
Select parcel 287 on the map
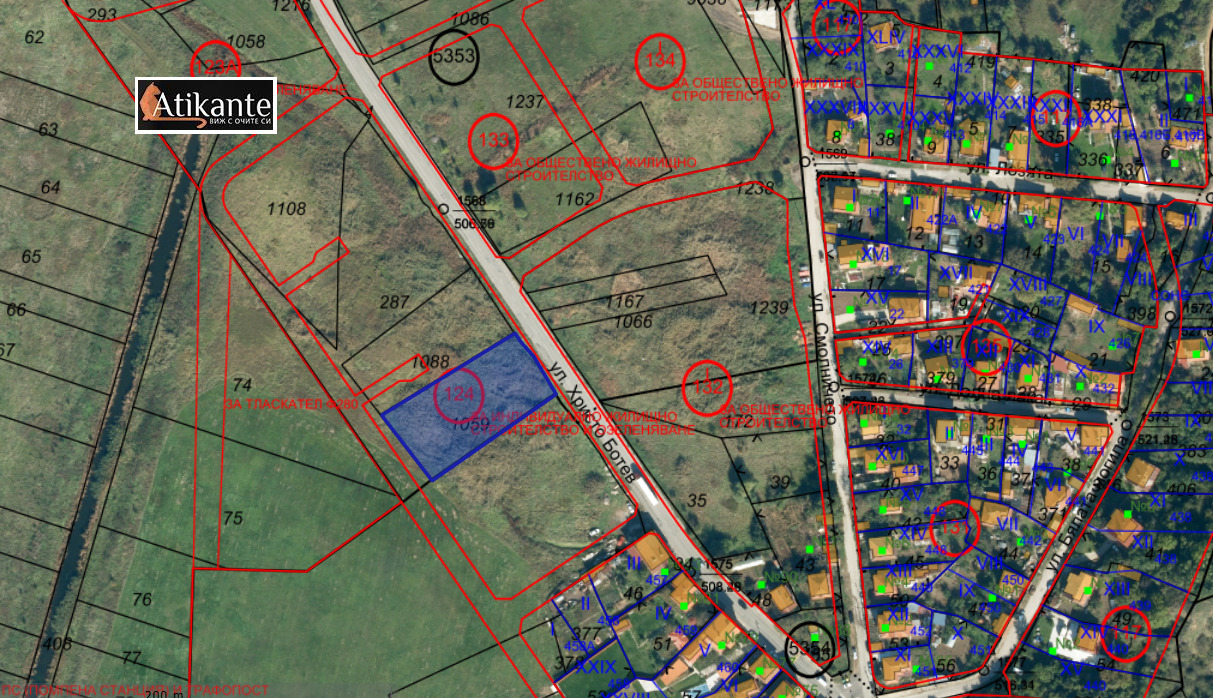pyautogui.click(x=395, y=301)
